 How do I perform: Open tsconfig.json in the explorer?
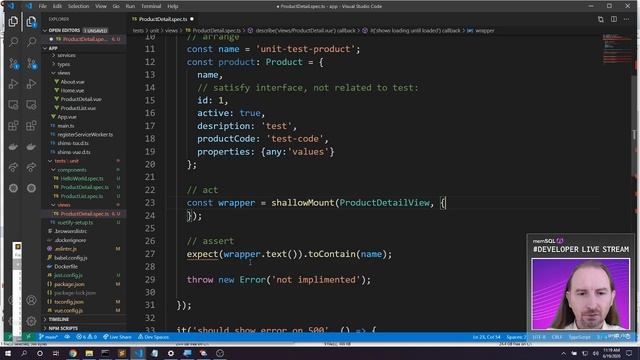coord(69,302)
